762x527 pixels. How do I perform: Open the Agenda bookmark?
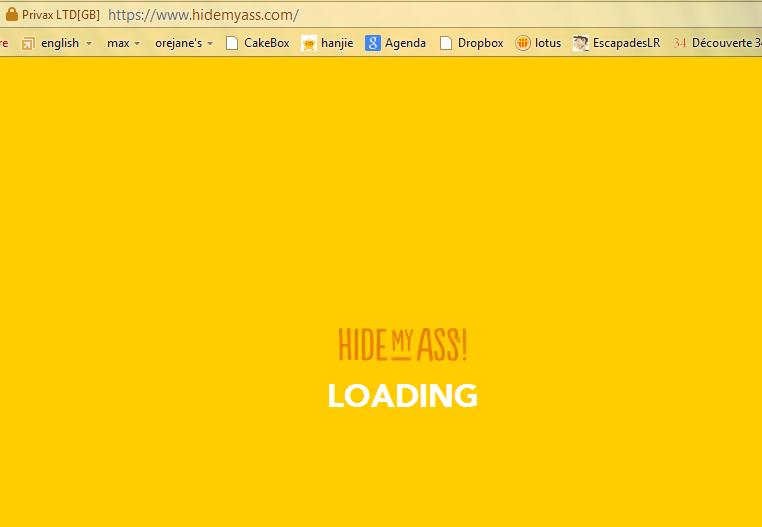[396, 43]
